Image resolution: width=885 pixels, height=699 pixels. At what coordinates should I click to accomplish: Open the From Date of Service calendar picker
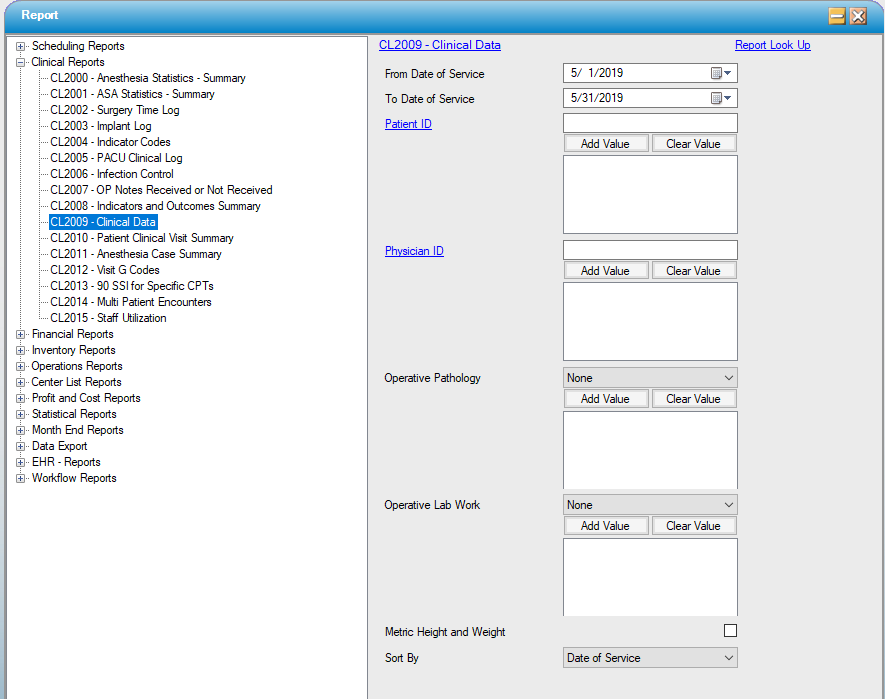721,73
